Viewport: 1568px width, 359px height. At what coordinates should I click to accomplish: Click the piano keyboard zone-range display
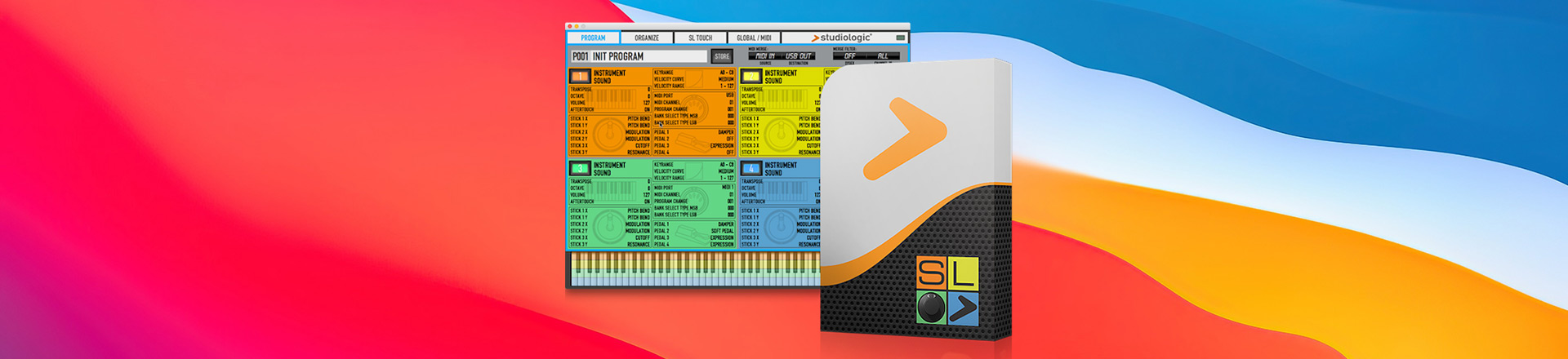pos(694,268)
